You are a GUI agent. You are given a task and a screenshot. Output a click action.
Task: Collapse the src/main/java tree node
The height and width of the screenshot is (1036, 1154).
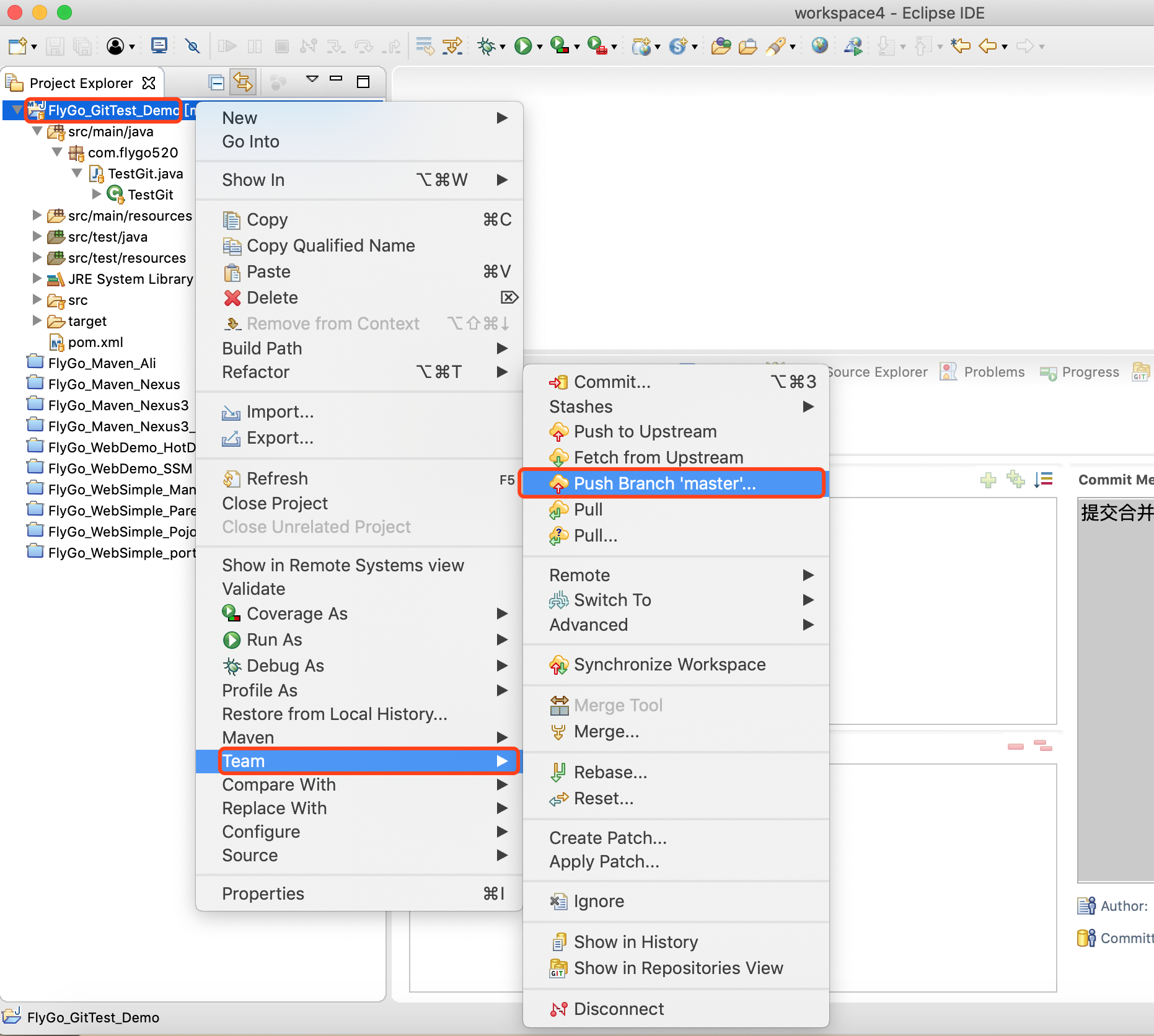[37, 131]
